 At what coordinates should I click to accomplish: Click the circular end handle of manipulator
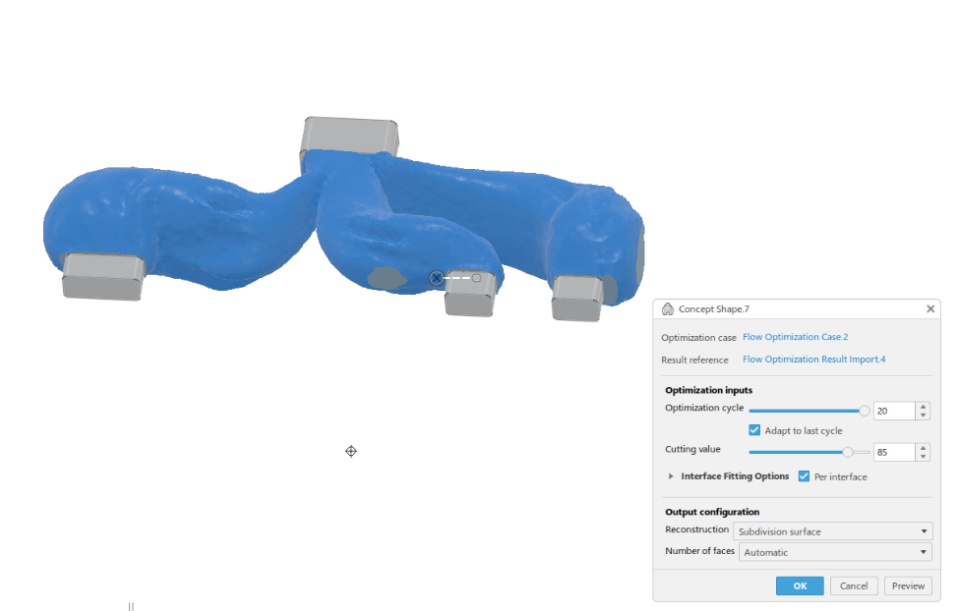click(476, 278)
